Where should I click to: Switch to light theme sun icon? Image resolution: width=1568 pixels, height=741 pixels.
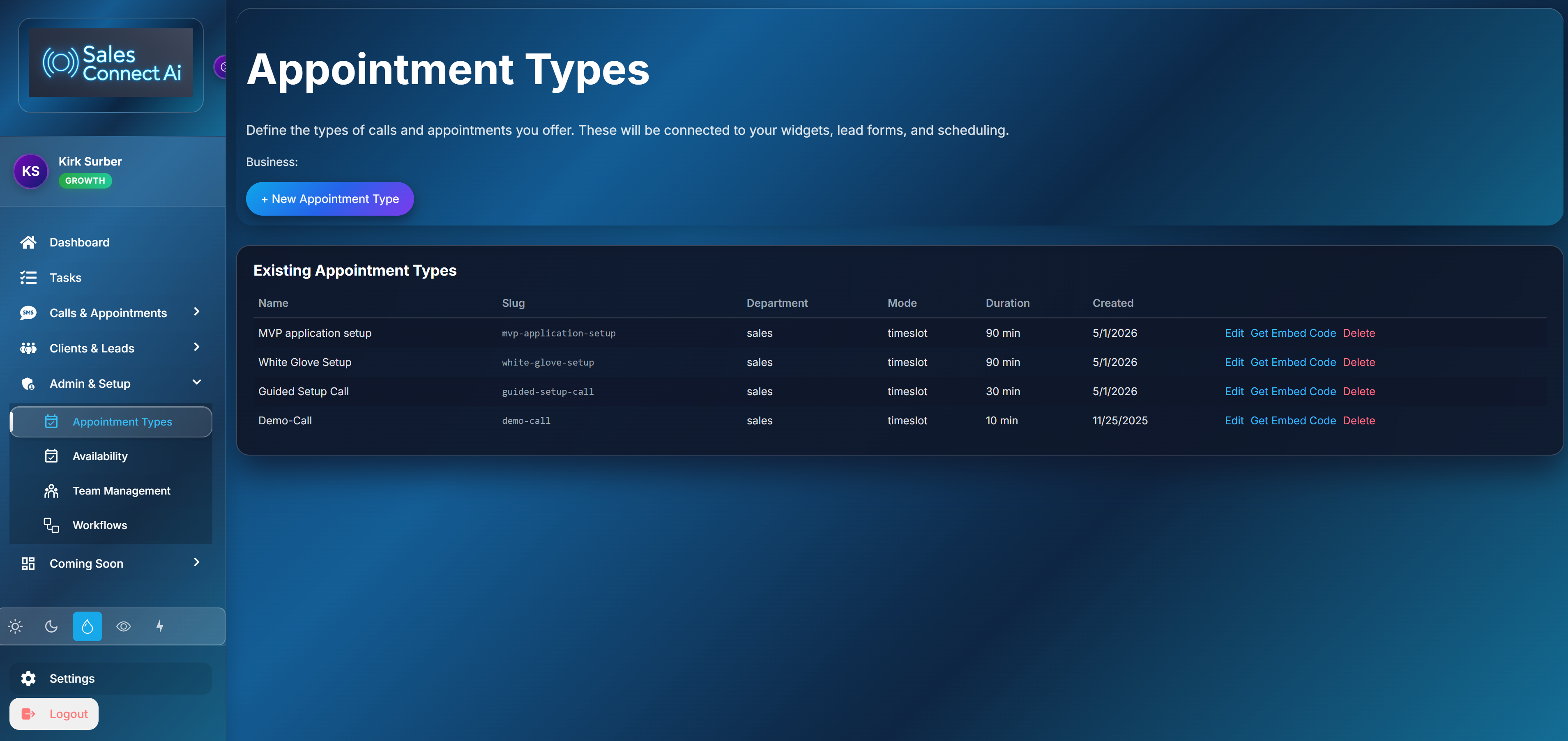point(15,626)
